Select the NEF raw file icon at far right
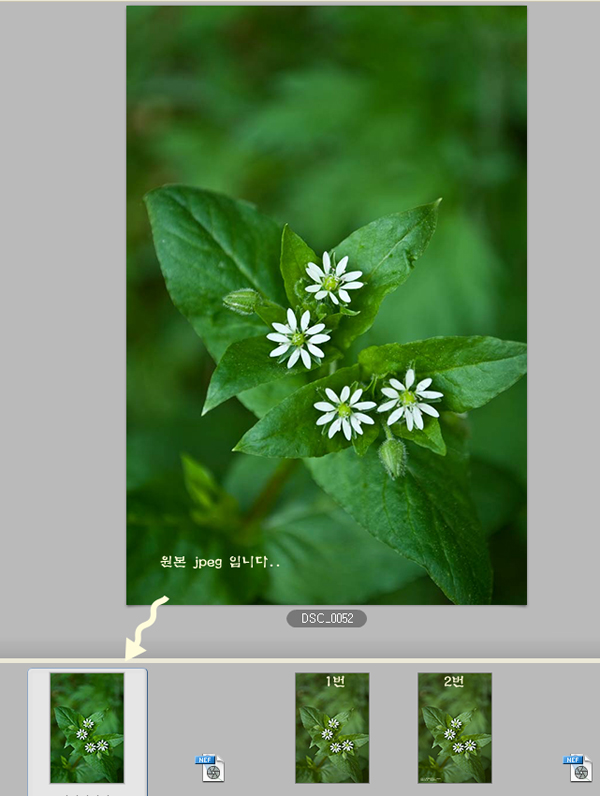The width and height of the screenshot is (600, 796). click(579, 767)
